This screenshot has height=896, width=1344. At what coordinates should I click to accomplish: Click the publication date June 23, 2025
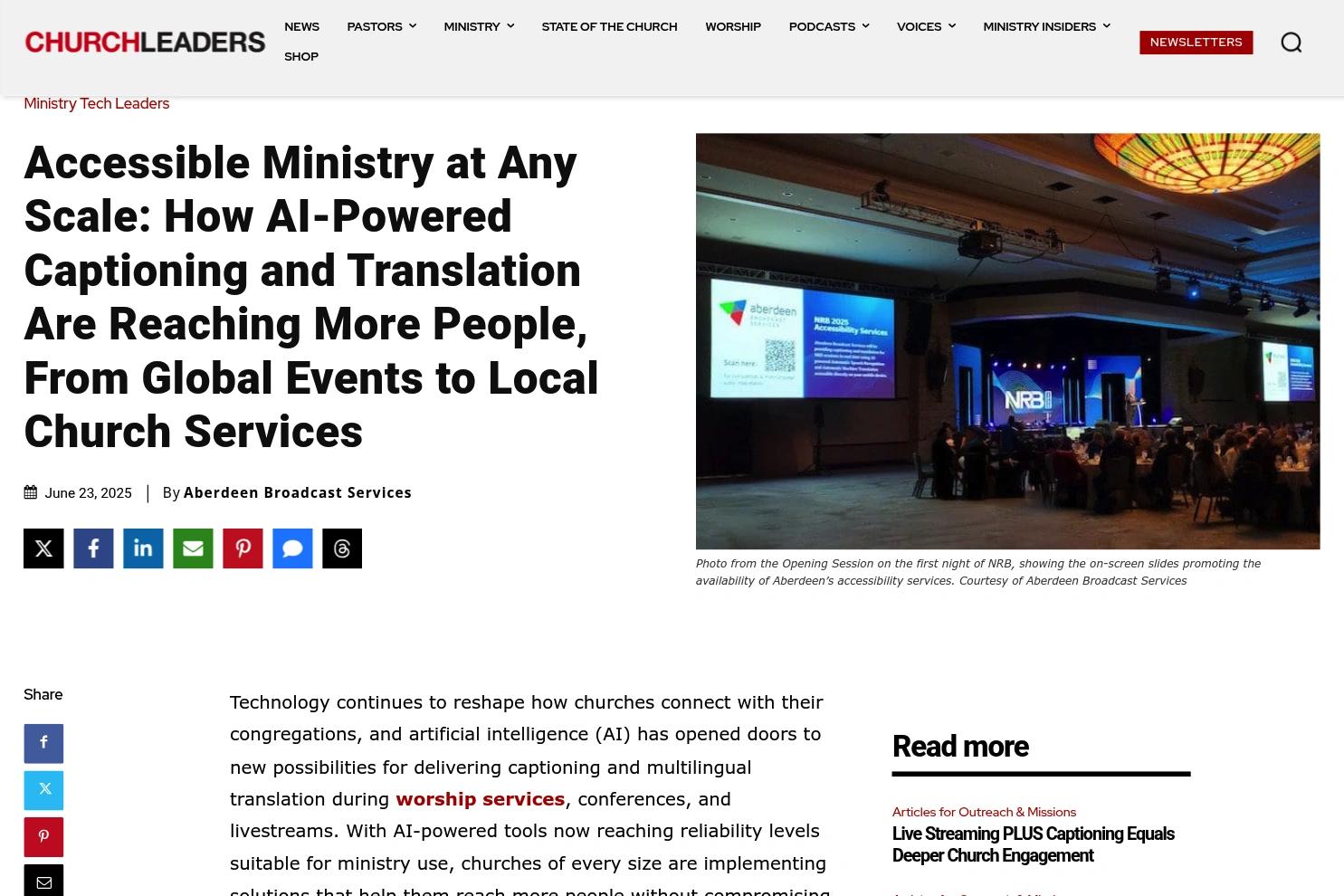click(x=88, y=493)
